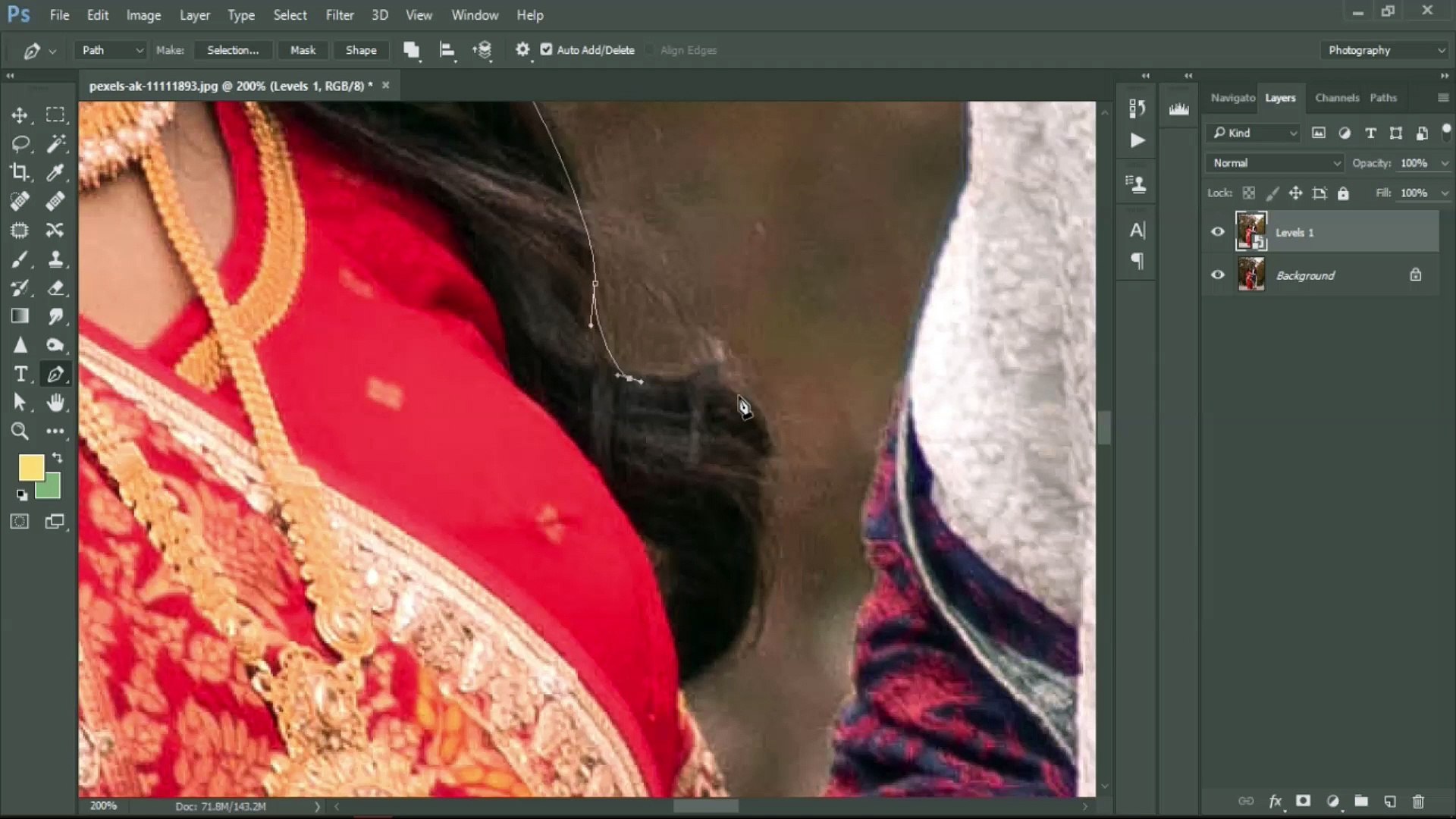Screen dimensions: 1456x819
Task: Click the Selection button in options bar
Action: [232, 49]
